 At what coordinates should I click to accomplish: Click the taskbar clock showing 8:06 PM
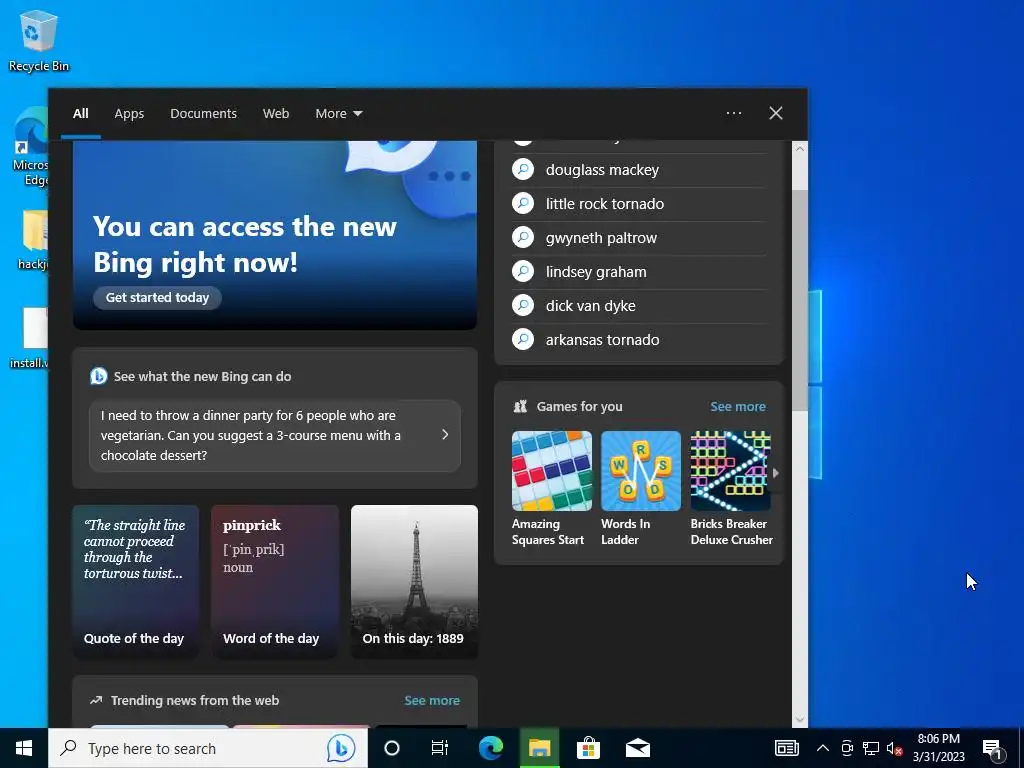[938, 748]
